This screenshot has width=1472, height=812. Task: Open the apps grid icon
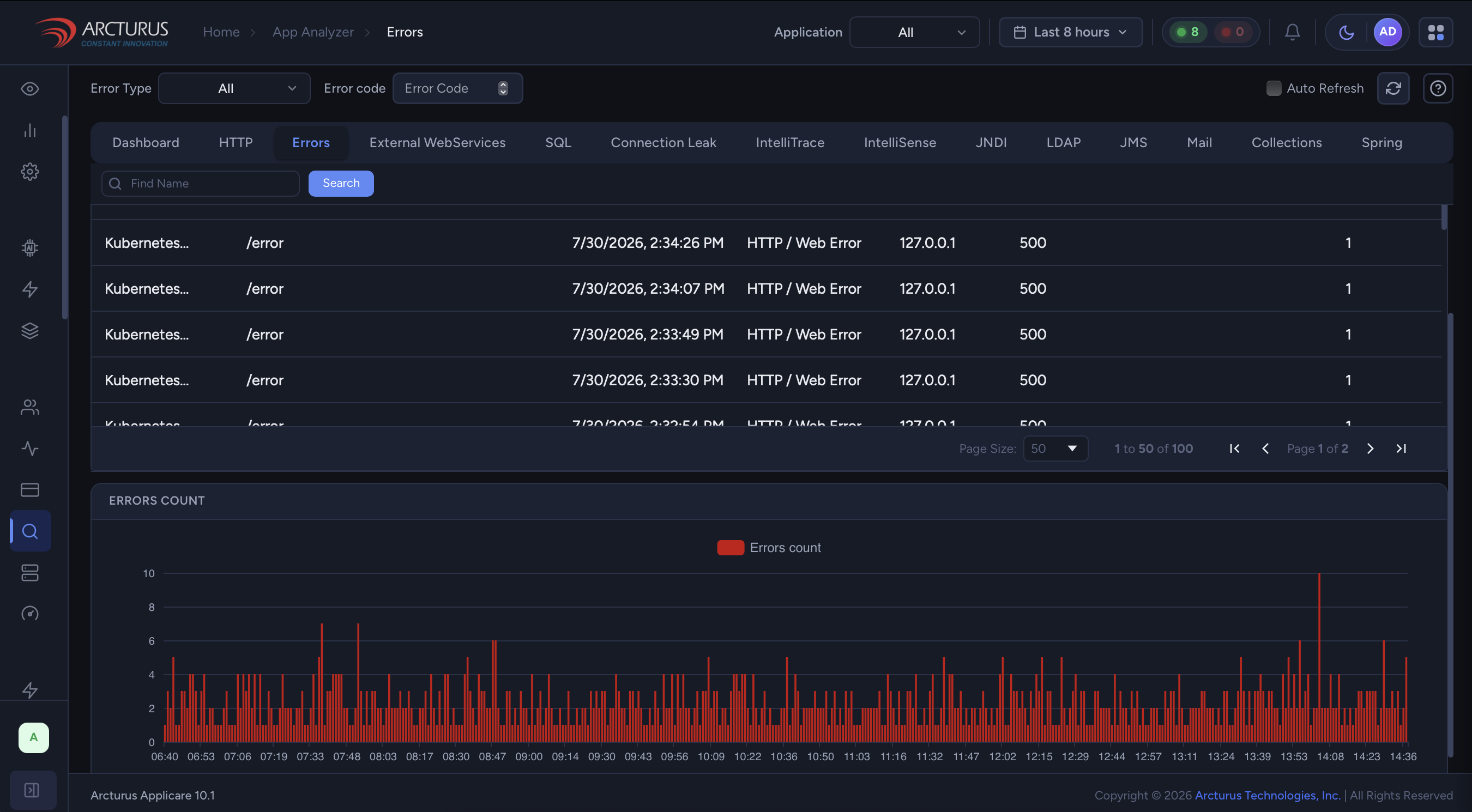[x=1436, y=32]
